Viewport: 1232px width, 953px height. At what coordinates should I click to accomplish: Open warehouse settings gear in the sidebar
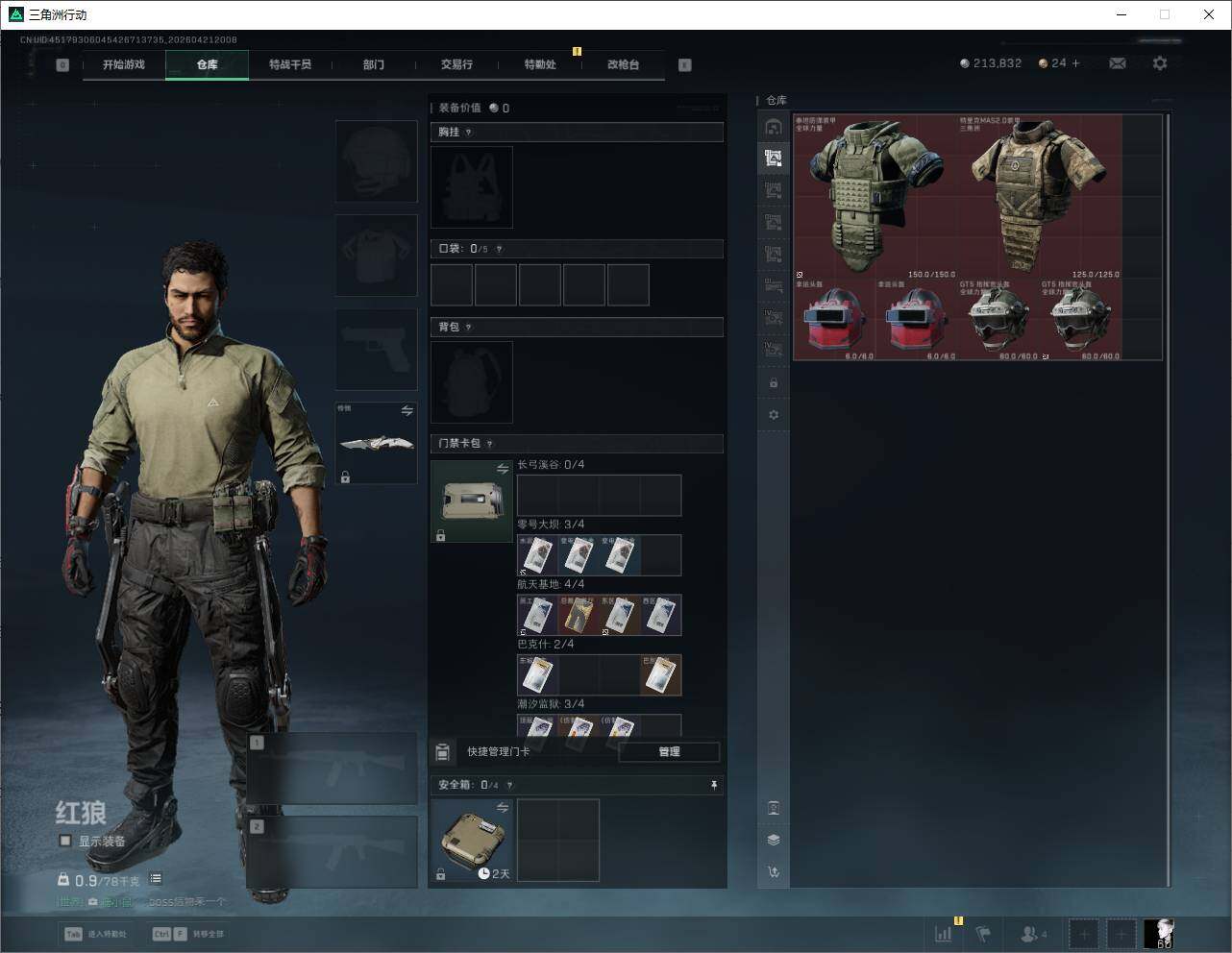[774, 415]
